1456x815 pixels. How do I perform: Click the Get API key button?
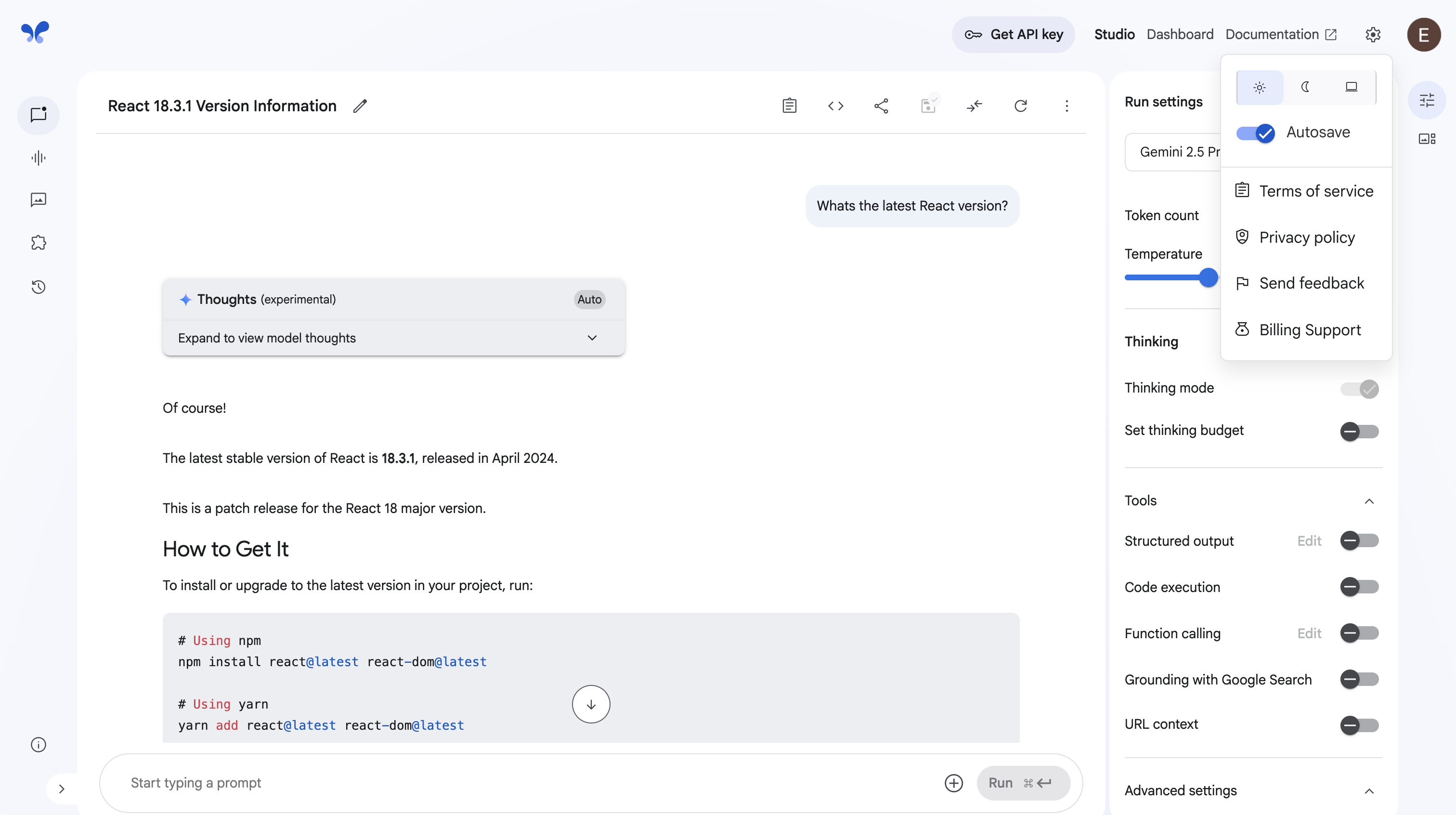tap(1013, 35)
